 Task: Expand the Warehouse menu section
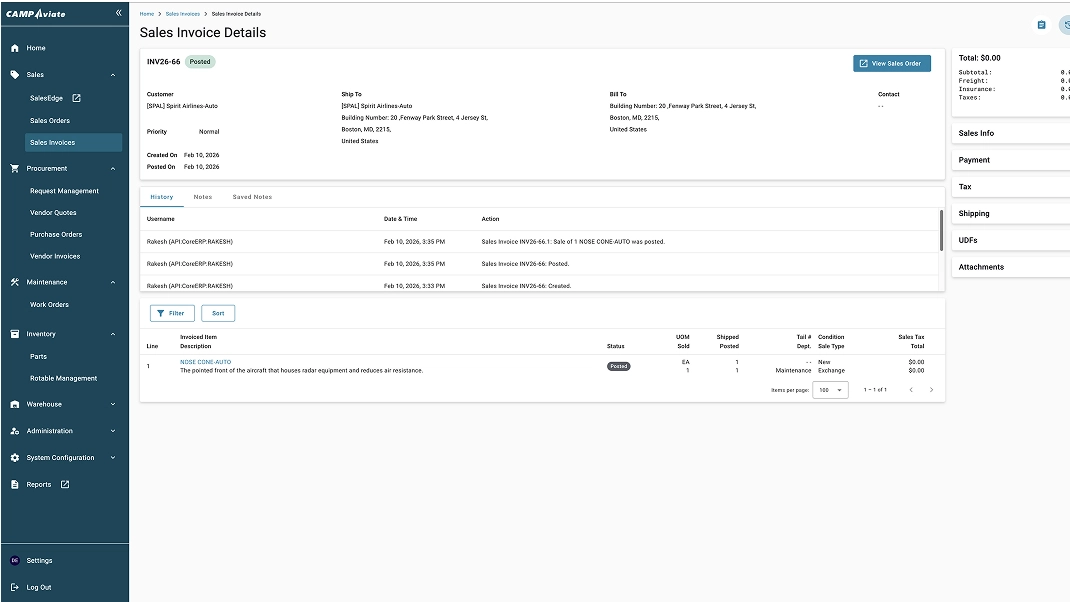tap(113, 404)
